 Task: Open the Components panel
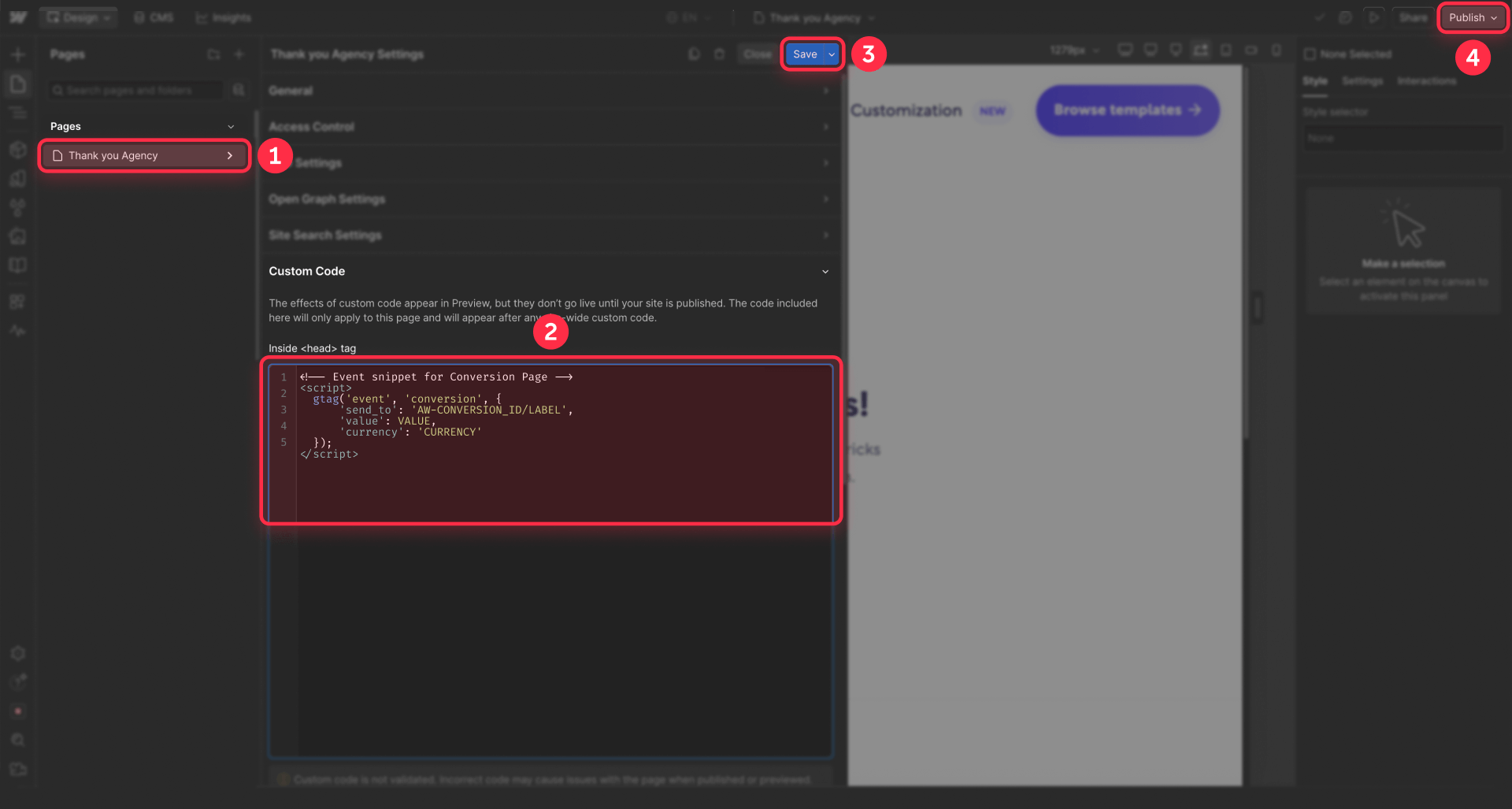(18, 150)
